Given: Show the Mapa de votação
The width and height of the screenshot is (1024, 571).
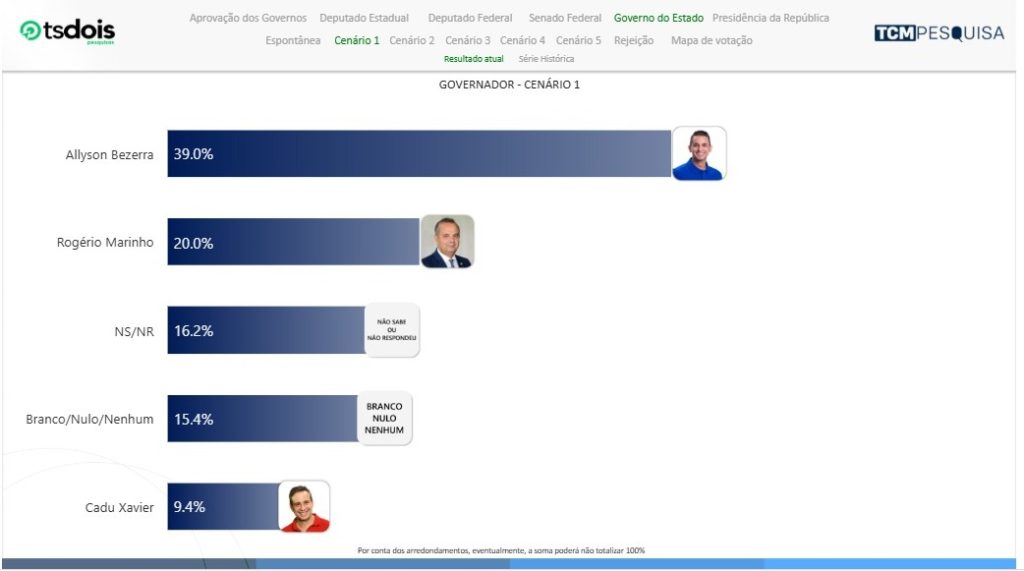Looking at the screenshot, I should (x=711, y=40).
